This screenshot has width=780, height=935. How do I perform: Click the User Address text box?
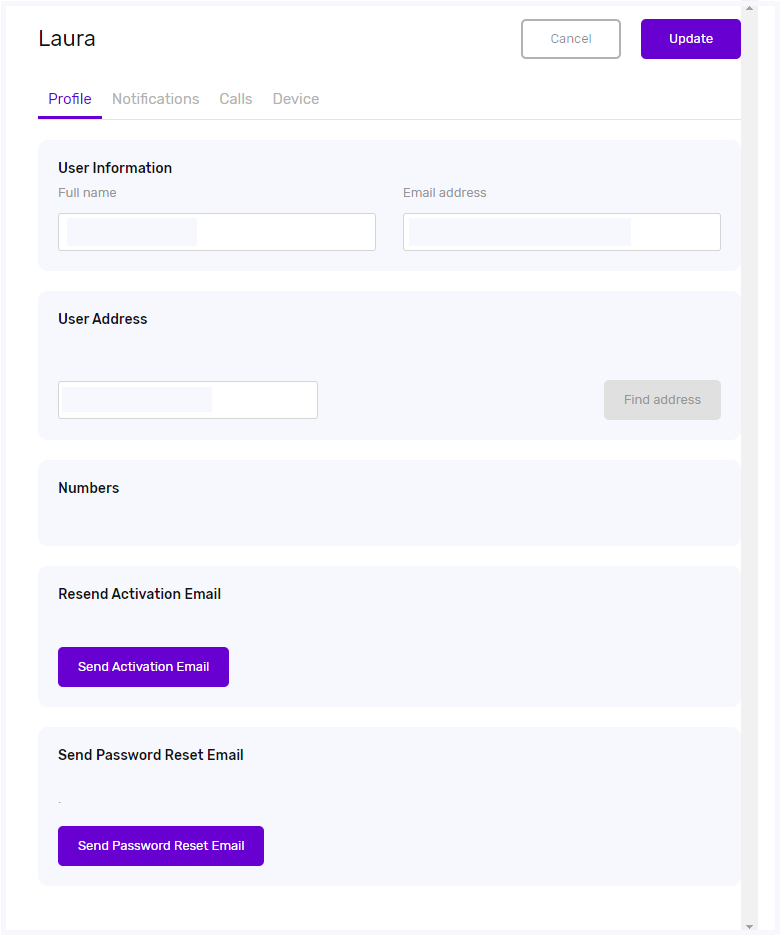188,400
